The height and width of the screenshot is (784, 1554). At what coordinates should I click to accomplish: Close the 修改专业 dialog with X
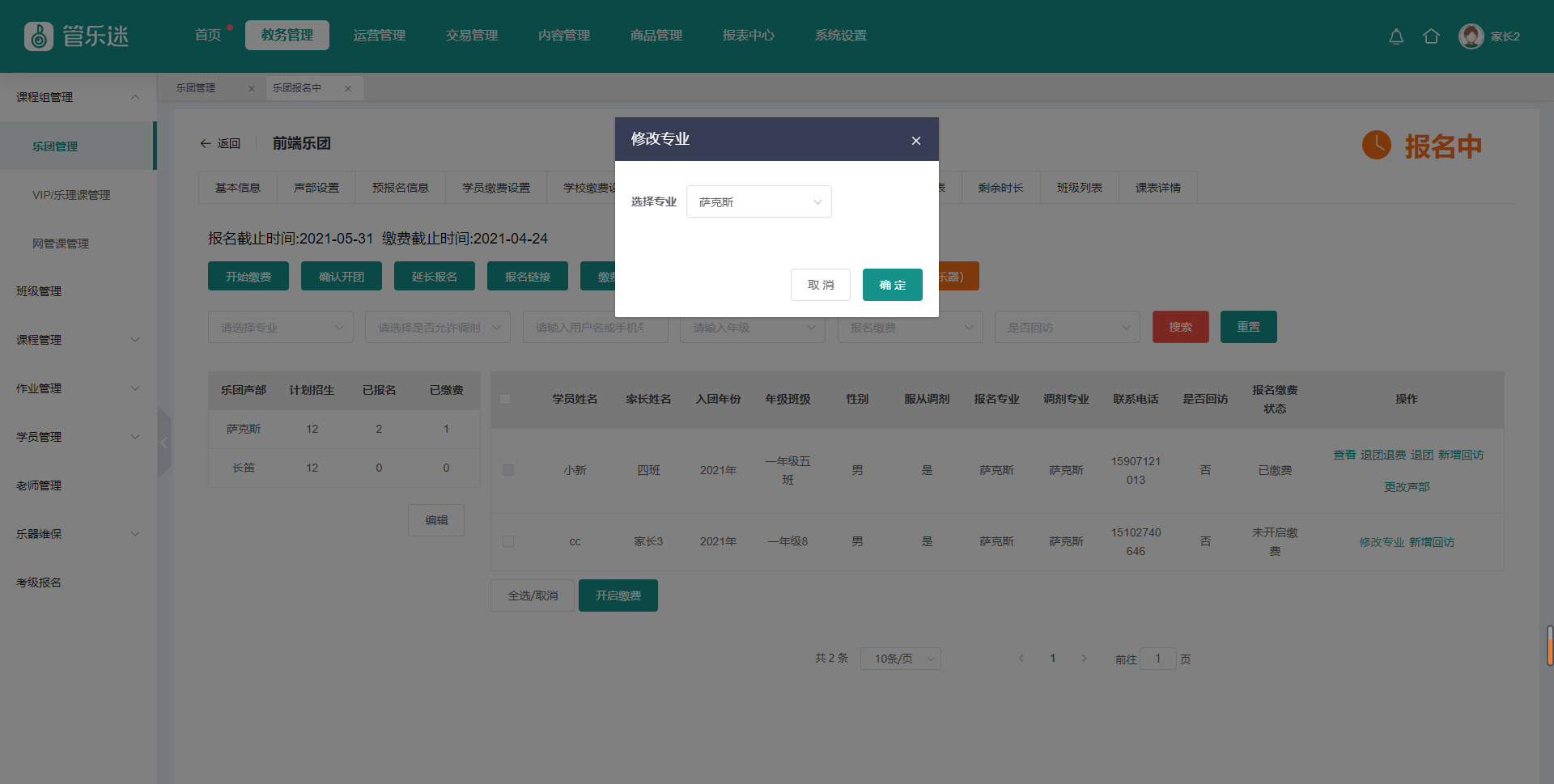[x=915, y=141]
